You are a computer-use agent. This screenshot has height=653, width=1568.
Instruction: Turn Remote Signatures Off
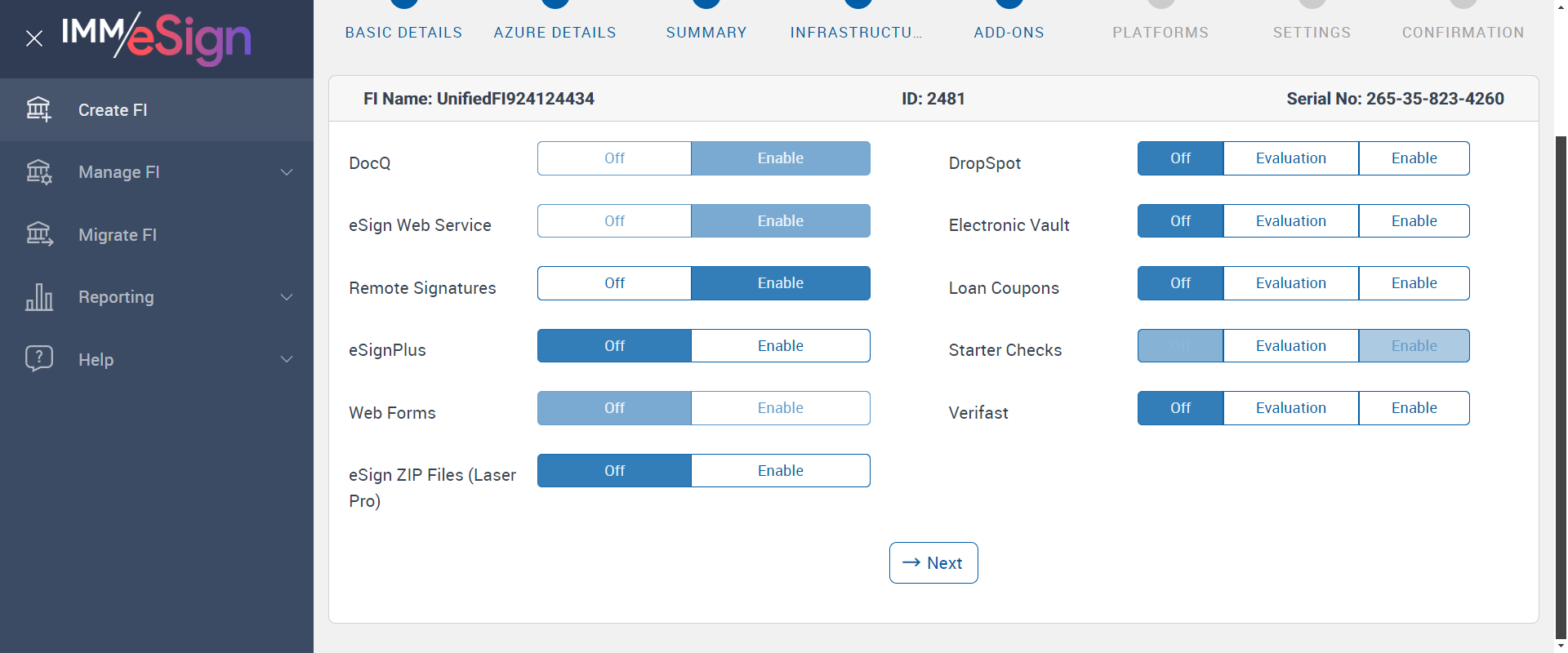[x=614, y=283]
